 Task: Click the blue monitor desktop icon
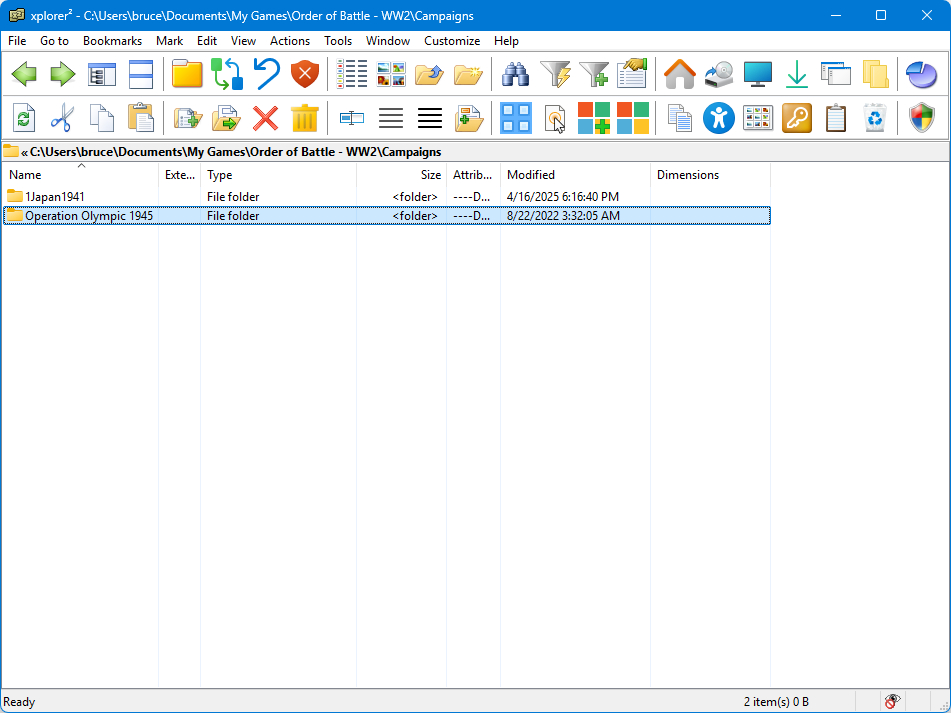tap(758, 74)
